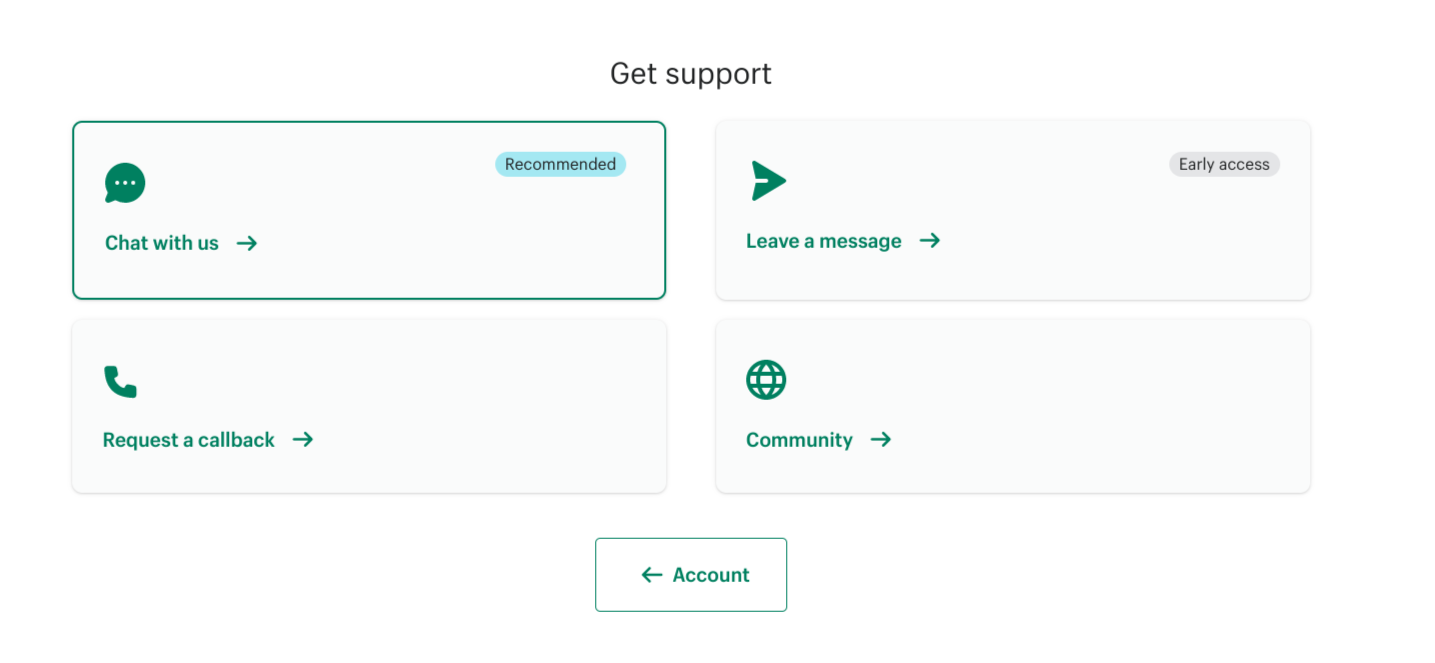Click arrow next to Request a callback

coord(303,440)
